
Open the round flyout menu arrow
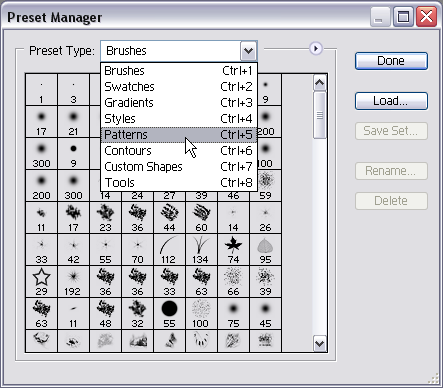coord(316,49)
